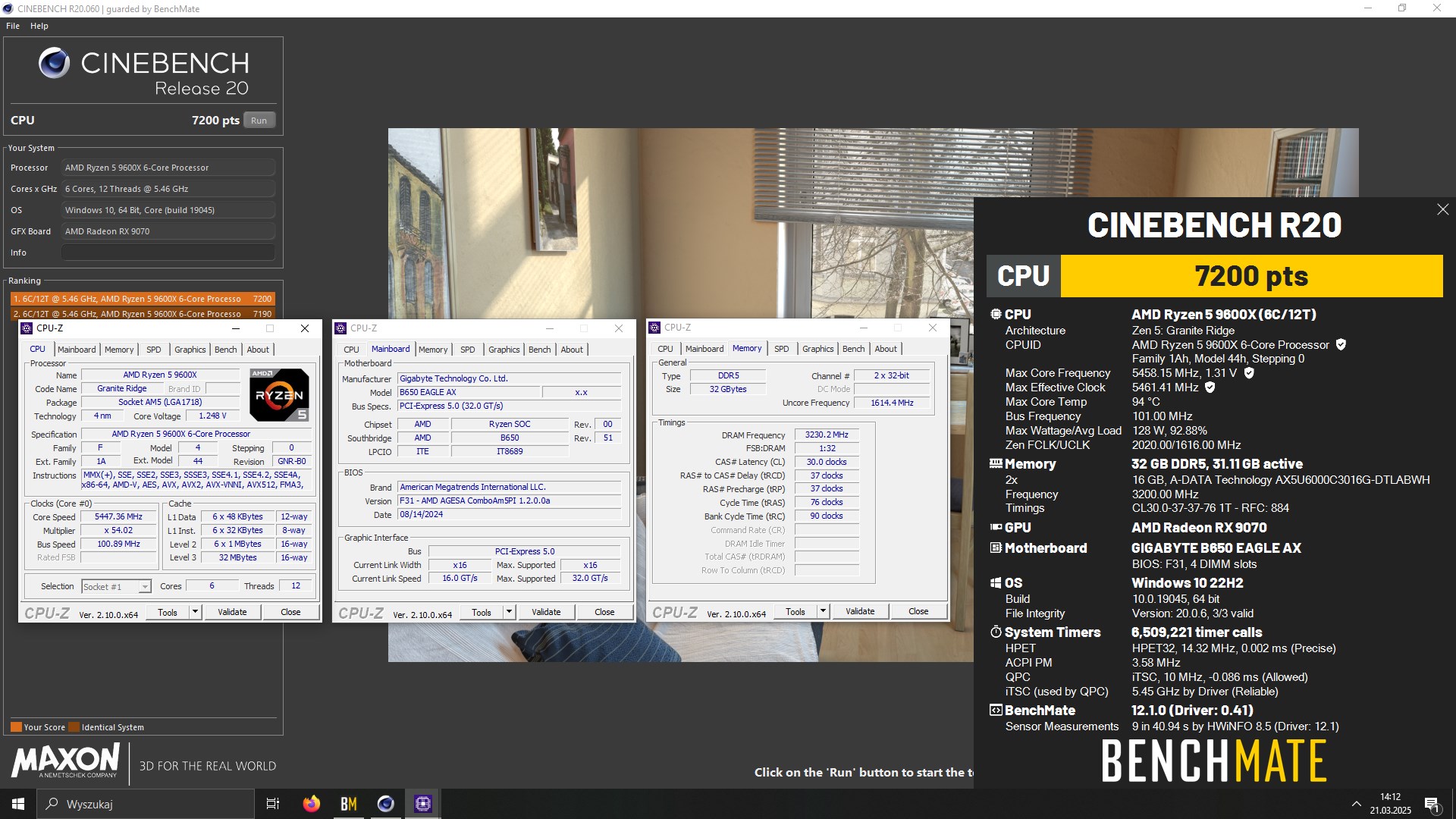Open Tools dropdown arrow in Mainboard window
1456x819 pixels.
pyautogui.click(x=509, y=612)
